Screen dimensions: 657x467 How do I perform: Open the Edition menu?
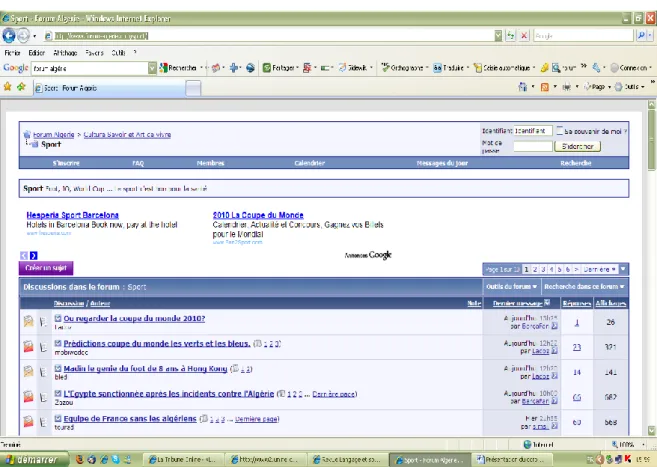(36, 53)
